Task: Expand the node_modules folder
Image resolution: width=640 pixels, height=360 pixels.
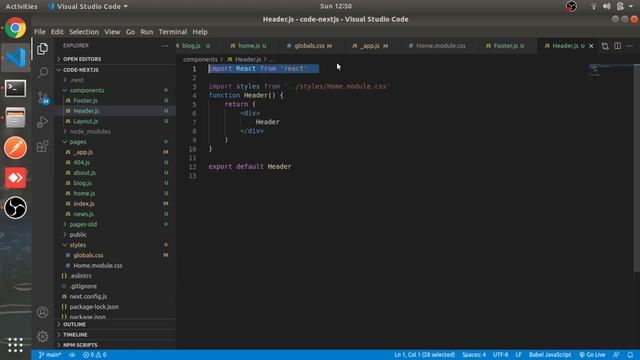Action: pos(116,131)
